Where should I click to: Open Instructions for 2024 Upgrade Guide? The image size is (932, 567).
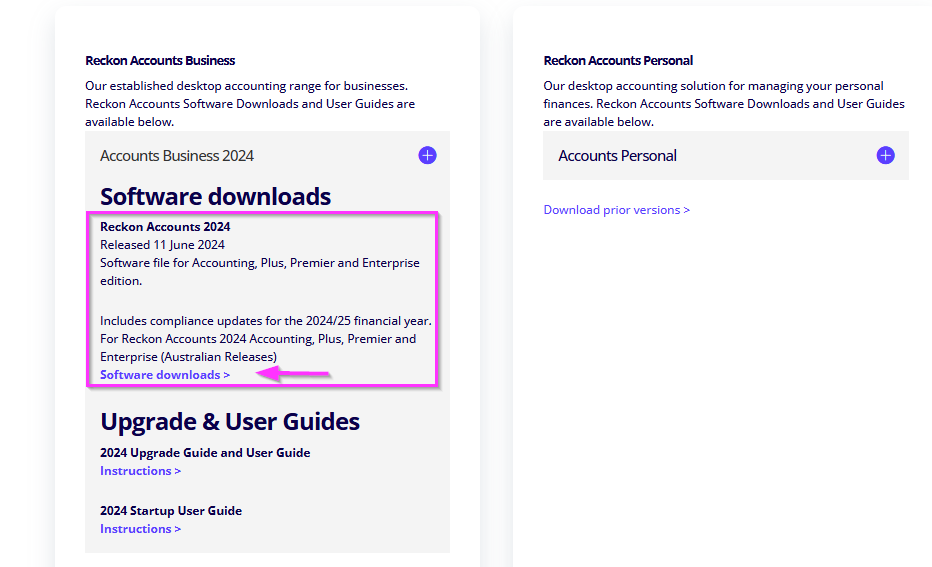point(140,471)
